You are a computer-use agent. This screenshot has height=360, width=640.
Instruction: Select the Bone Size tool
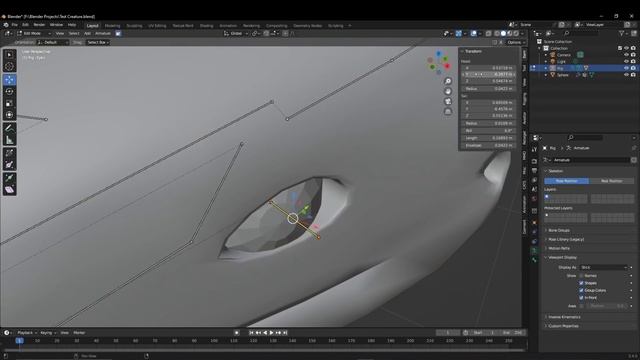[9, 165]
